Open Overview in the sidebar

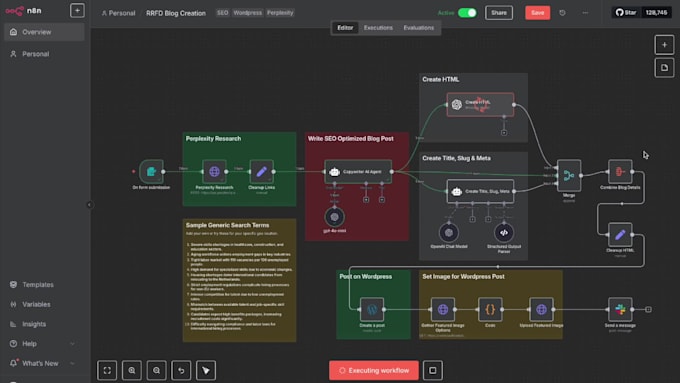[x=44, y=32]
